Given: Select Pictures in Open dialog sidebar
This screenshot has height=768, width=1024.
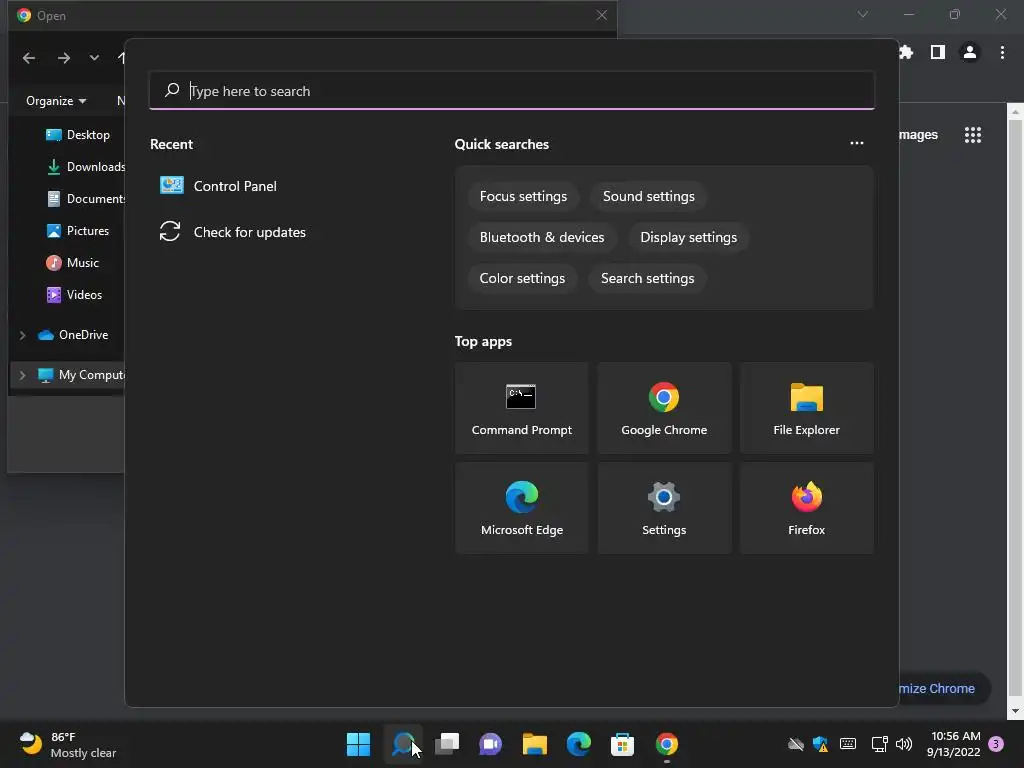Looking at the screenshot, I should pyautogui.click(x=77, y=231).
